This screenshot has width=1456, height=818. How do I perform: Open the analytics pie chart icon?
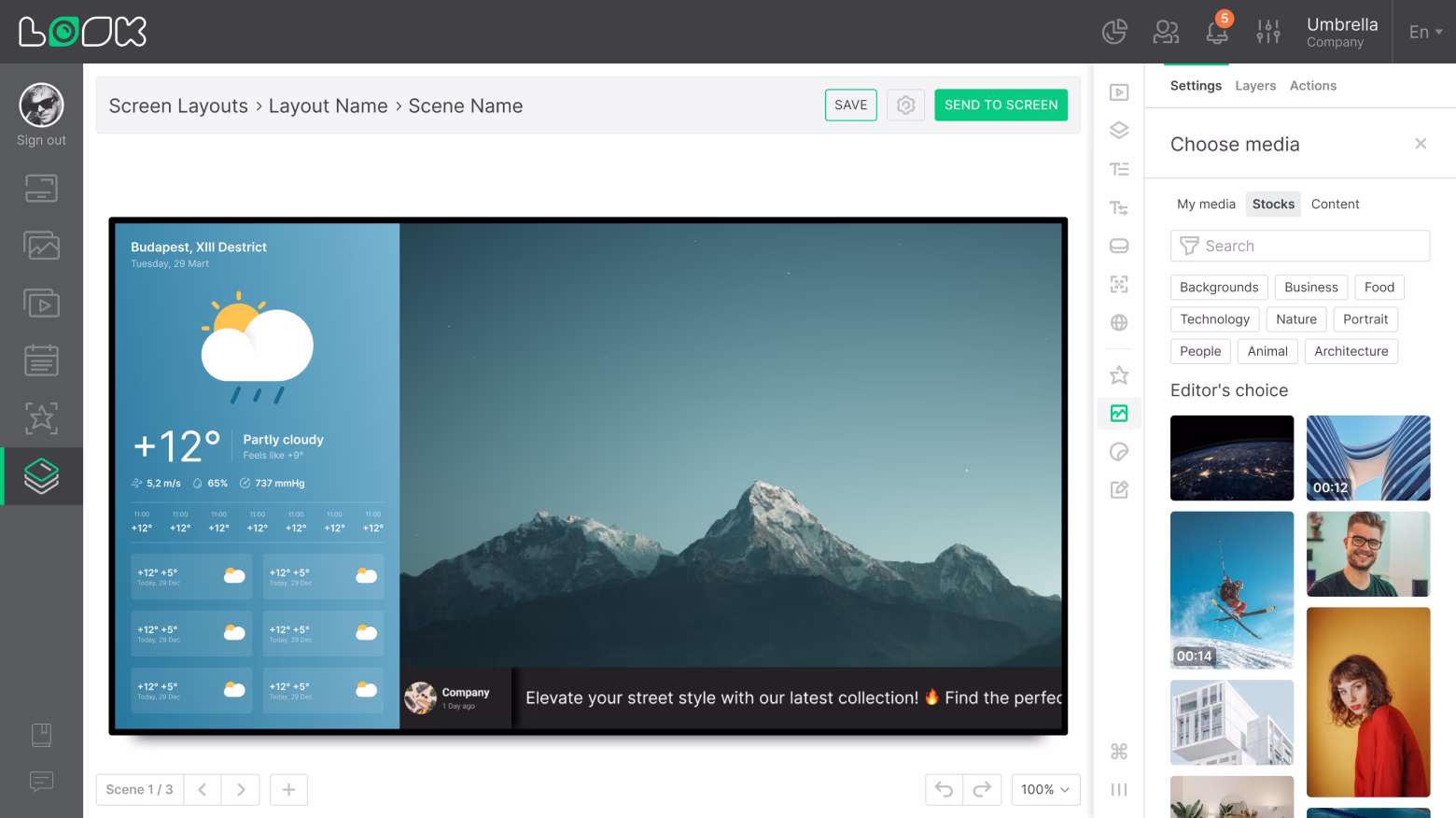pyautogui.click(x=1114, y=32)
